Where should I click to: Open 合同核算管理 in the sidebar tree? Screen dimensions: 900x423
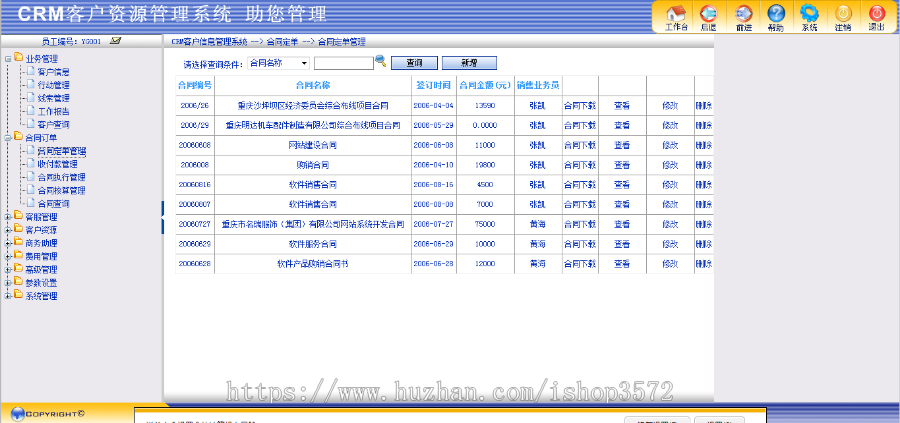pyautogui.click(x=61, y=191)
